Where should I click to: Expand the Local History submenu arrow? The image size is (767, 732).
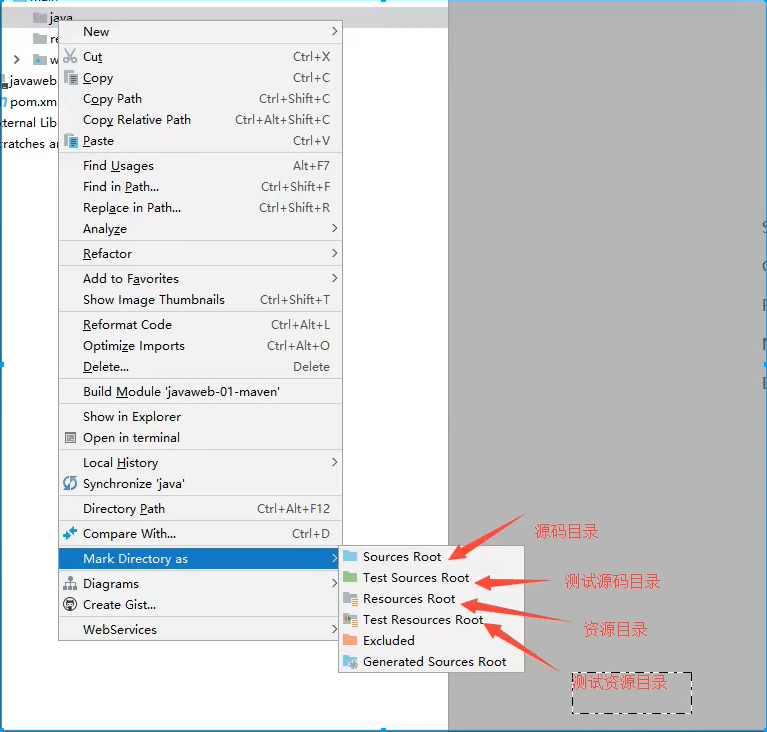click(335, 462)
